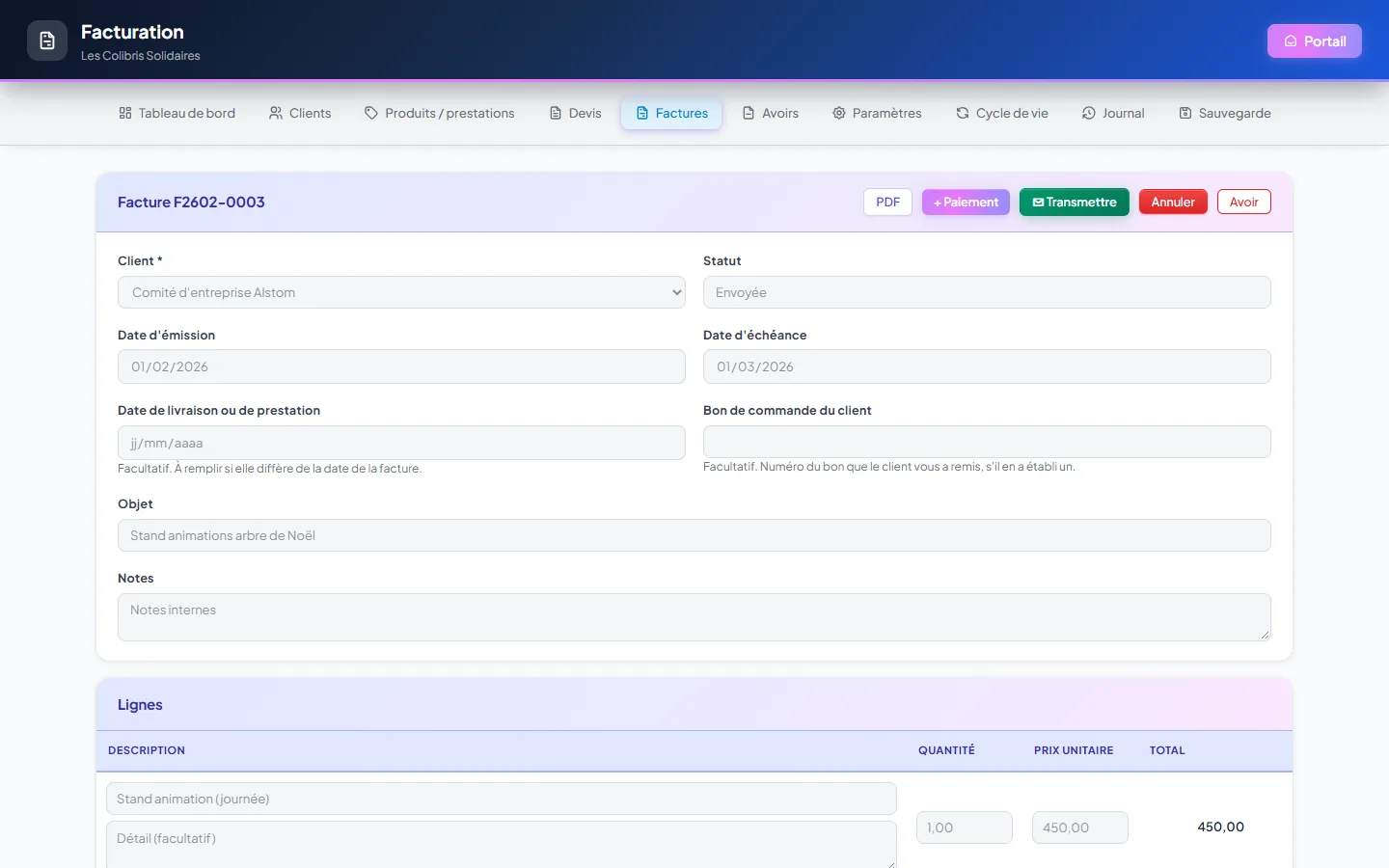Create a credit note with Avoir button

[1243, 203]
